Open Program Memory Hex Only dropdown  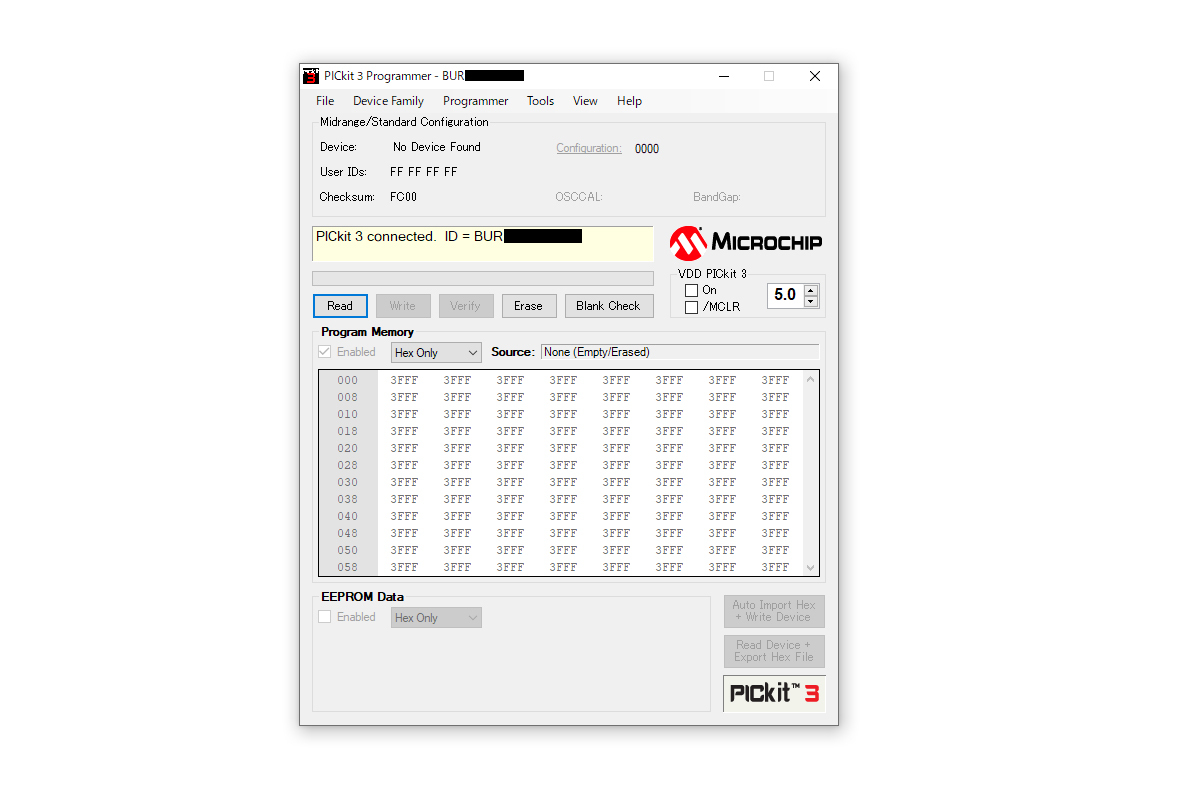point(436,353)
